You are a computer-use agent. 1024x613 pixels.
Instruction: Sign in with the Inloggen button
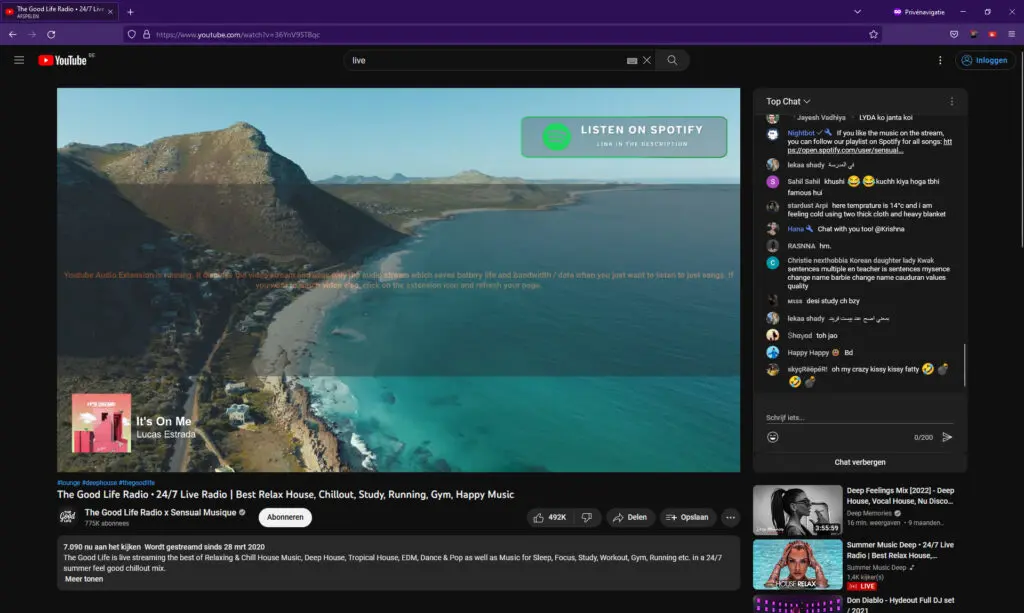[x=984, y=60]
